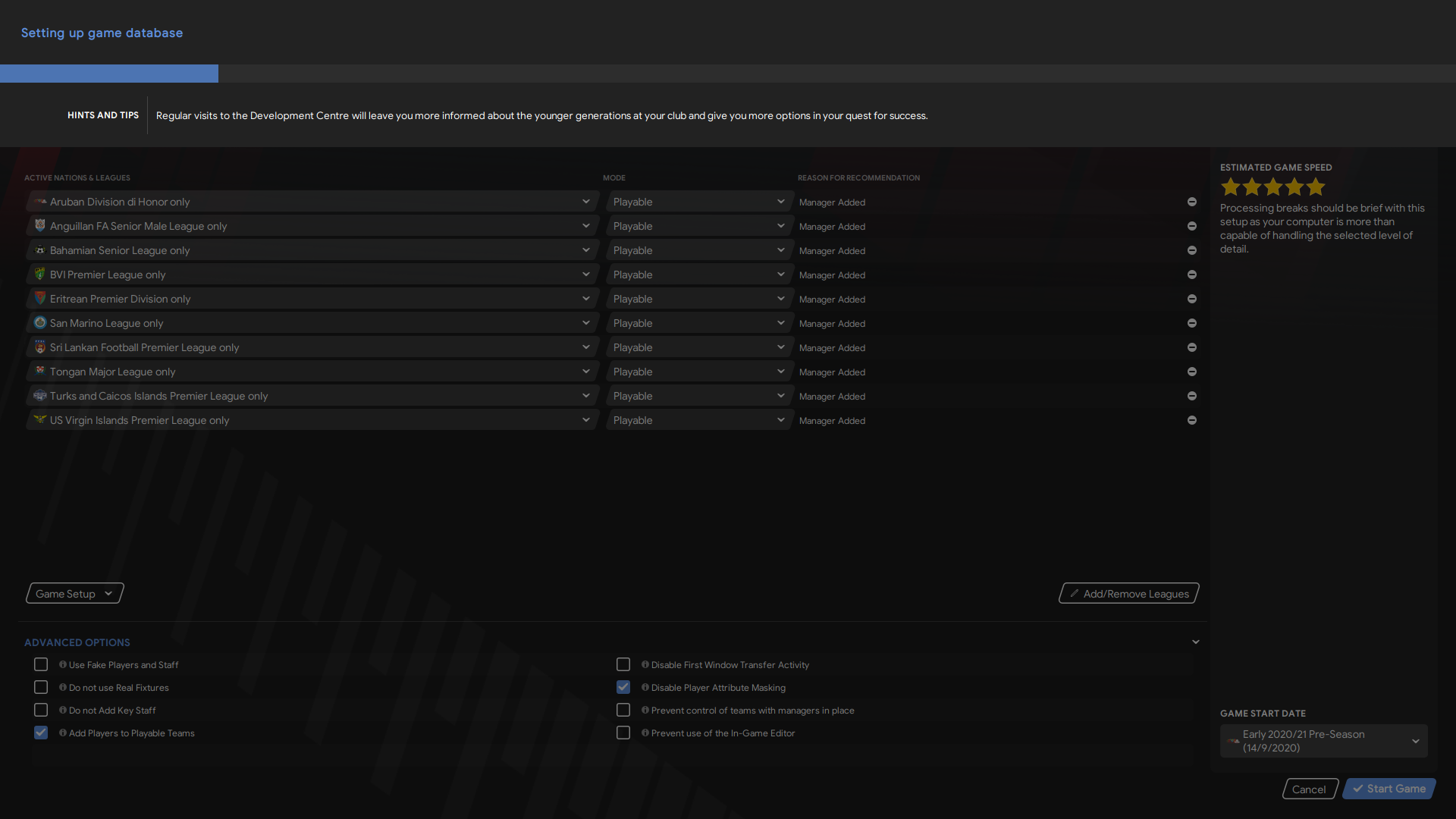Viewport: 1456px width, 819px height.
Task: Tick the Do not use Real Fixtures checkbox
Action: [x=41, y=687]
